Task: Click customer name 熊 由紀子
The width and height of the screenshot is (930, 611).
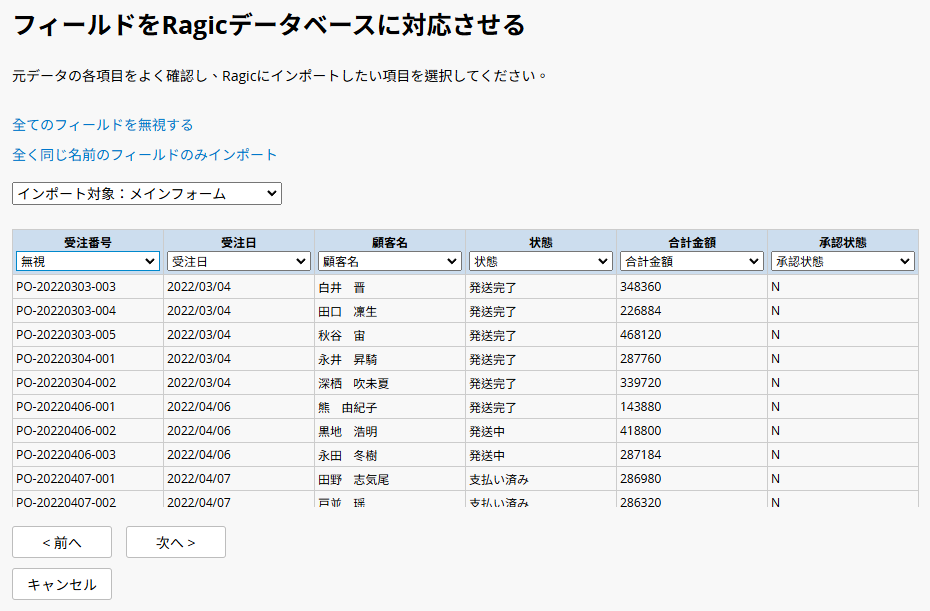Action: [348, 408]
